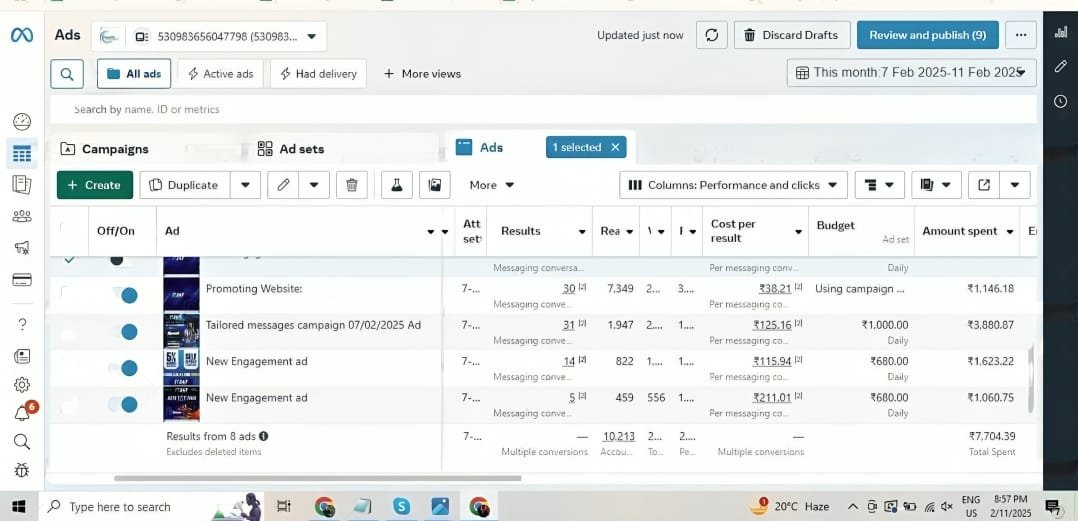Click the image preview icon beside flask

pos(434,185)
